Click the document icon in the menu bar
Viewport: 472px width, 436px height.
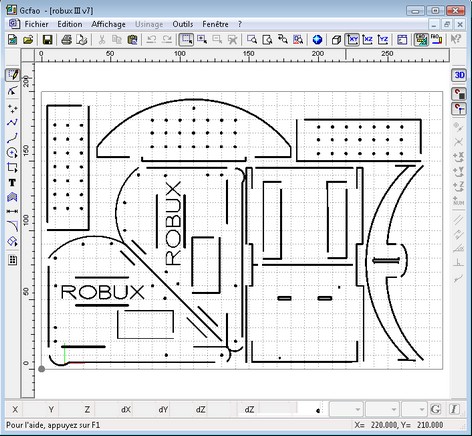(x=14, y=24)
